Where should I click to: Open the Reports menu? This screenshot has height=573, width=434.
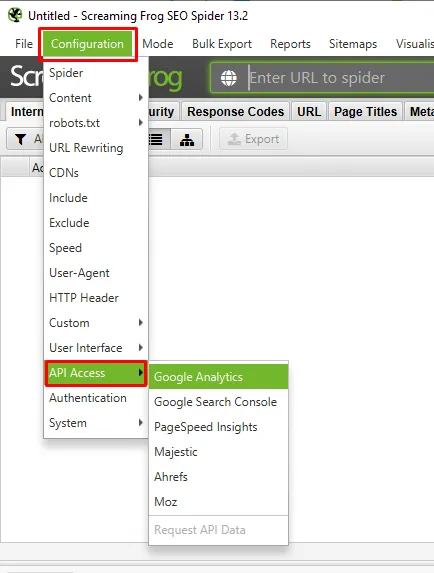coord(290,44)
